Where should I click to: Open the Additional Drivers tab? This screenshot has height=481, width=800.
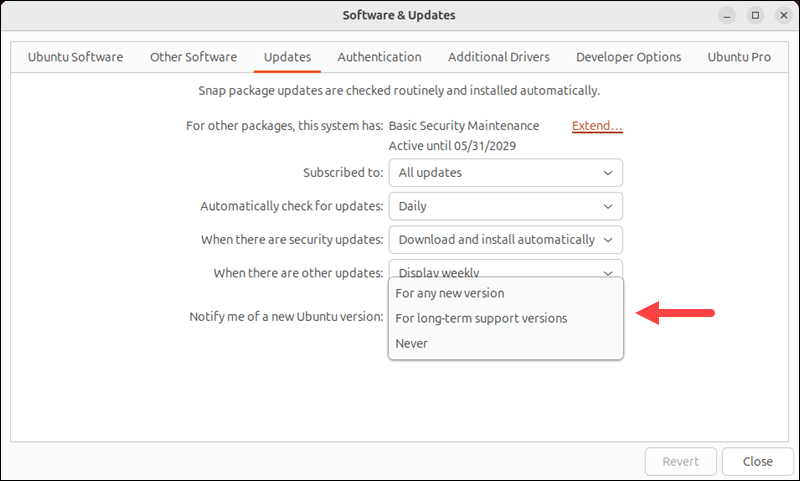click(498, 57)
